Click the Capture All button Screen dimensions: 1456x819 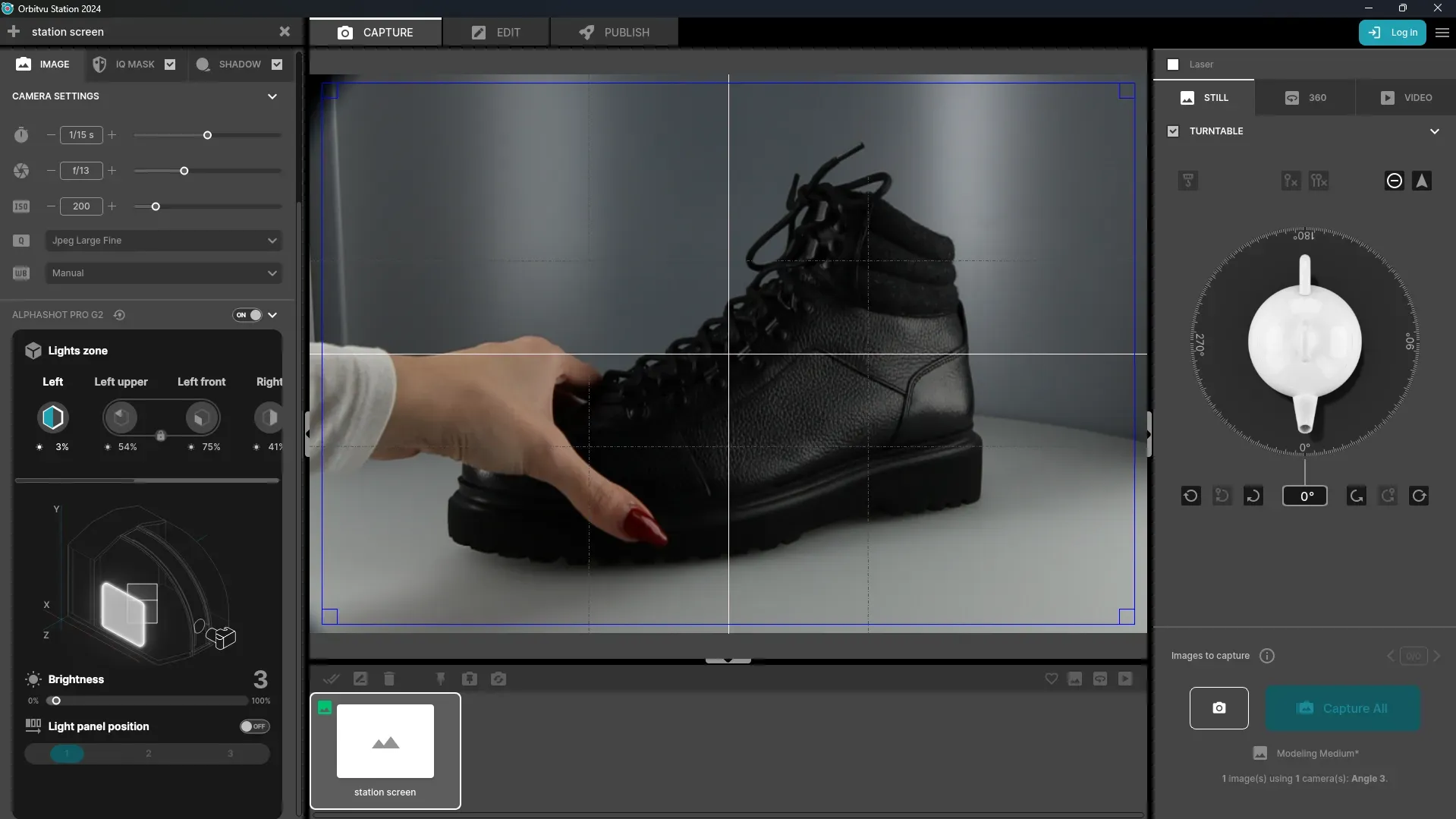[x=1343, y=707]
